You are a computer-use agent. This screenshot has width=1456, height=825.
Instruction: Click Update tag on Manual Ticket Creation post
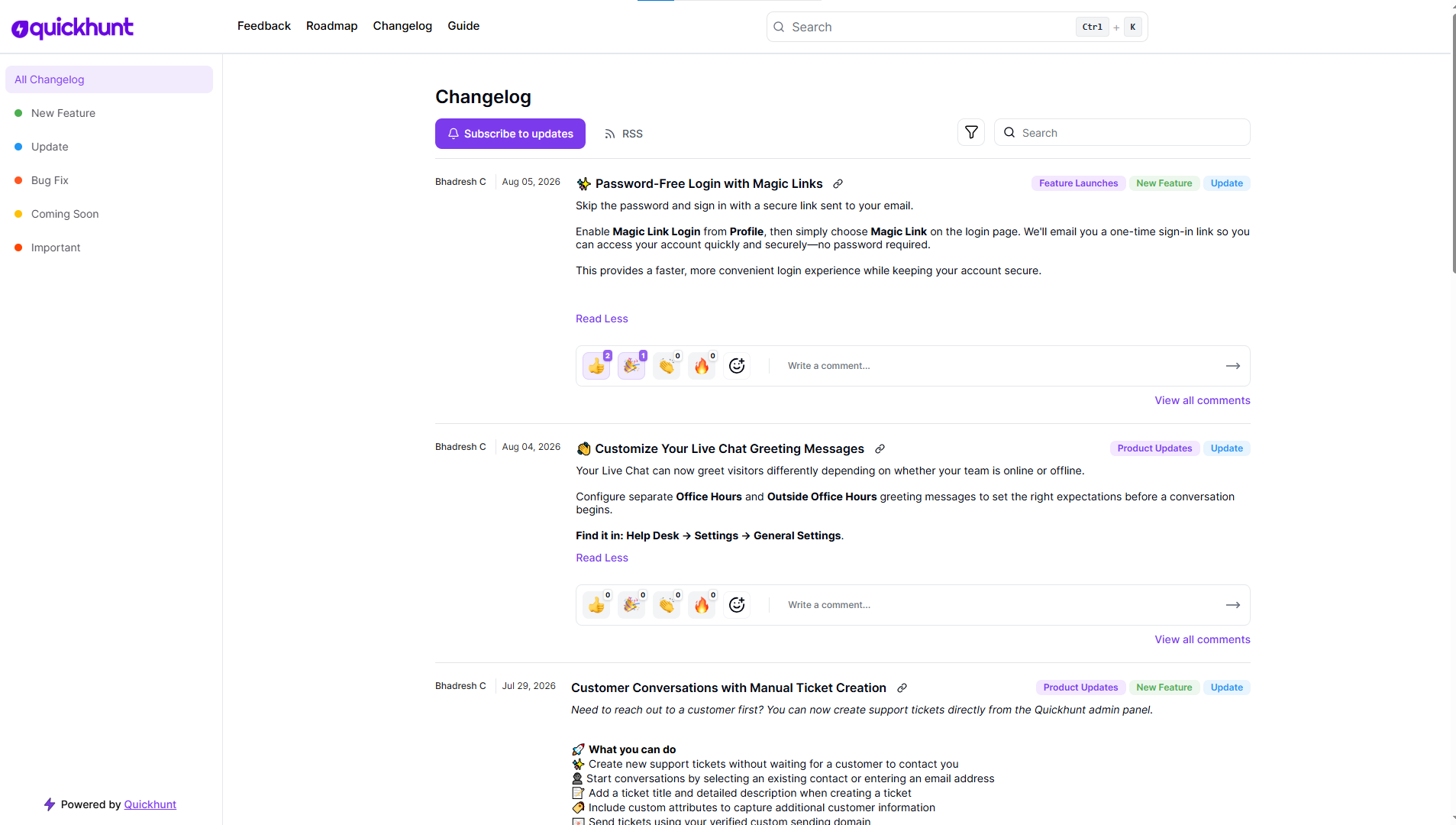pos(1226,687)
